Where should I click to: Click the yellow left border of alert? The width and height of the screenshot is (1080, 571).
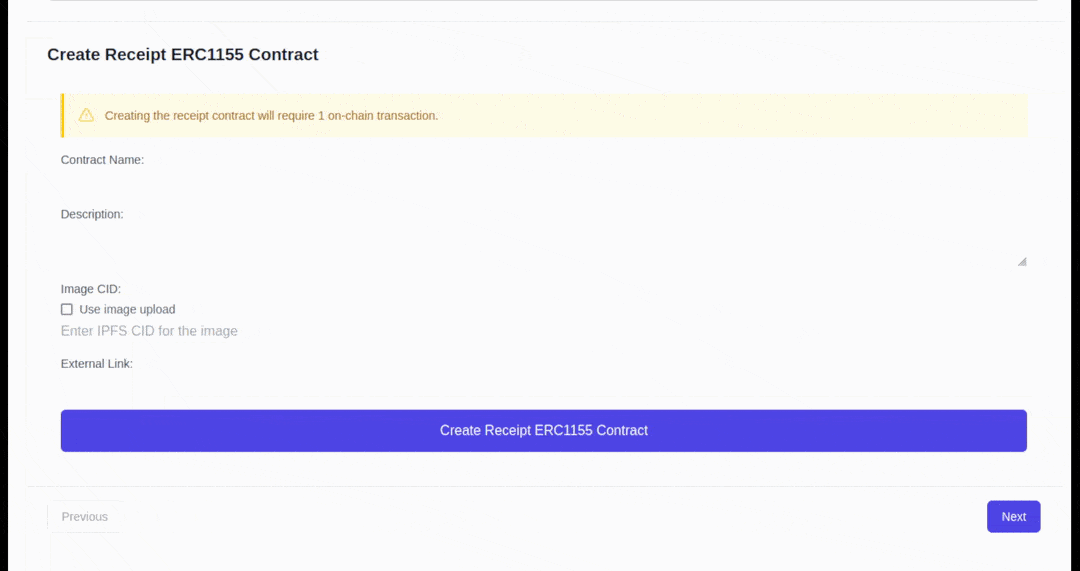[x=62, y=115]
